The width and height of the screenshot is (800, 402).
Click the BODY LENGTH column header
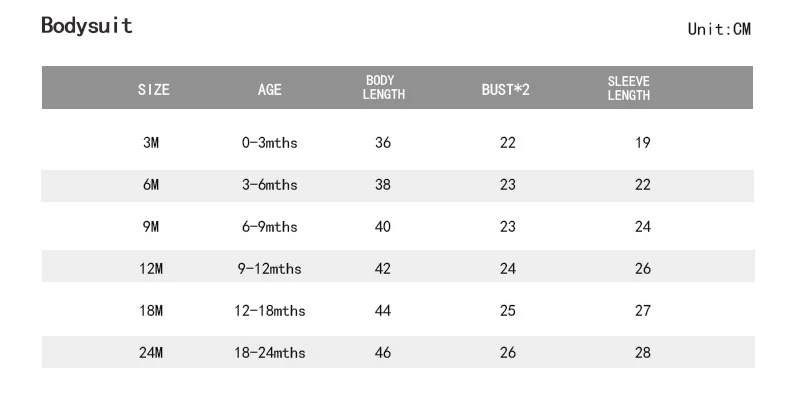point(383,87)
